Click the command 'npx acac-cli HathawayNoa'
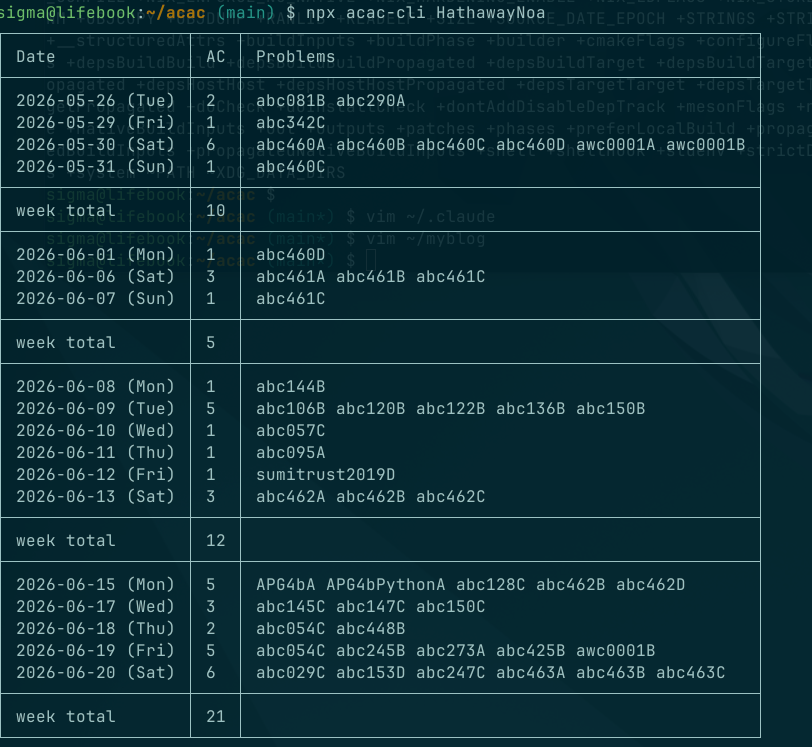Viewport: 812px width, 747px height. click(426, 12)
